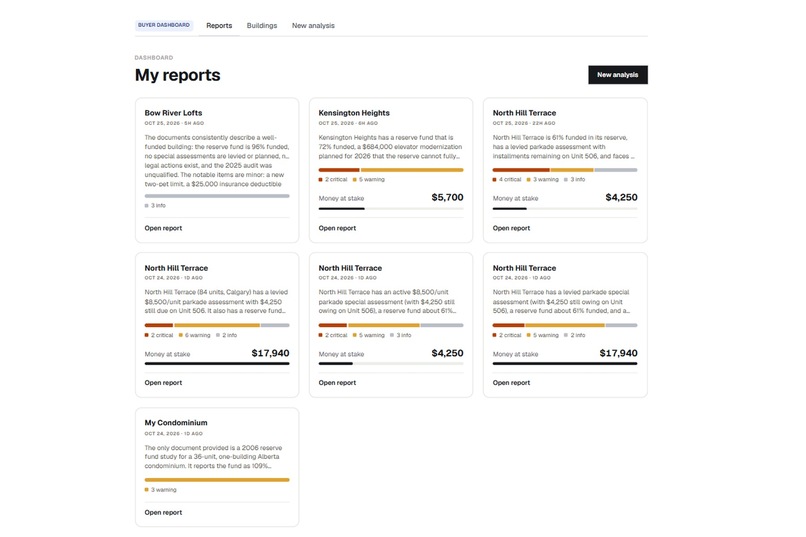Open report on card mentioning active $8,500/unit assessment
The width and height of the screenshot is (806, 537).
point(337,383)
